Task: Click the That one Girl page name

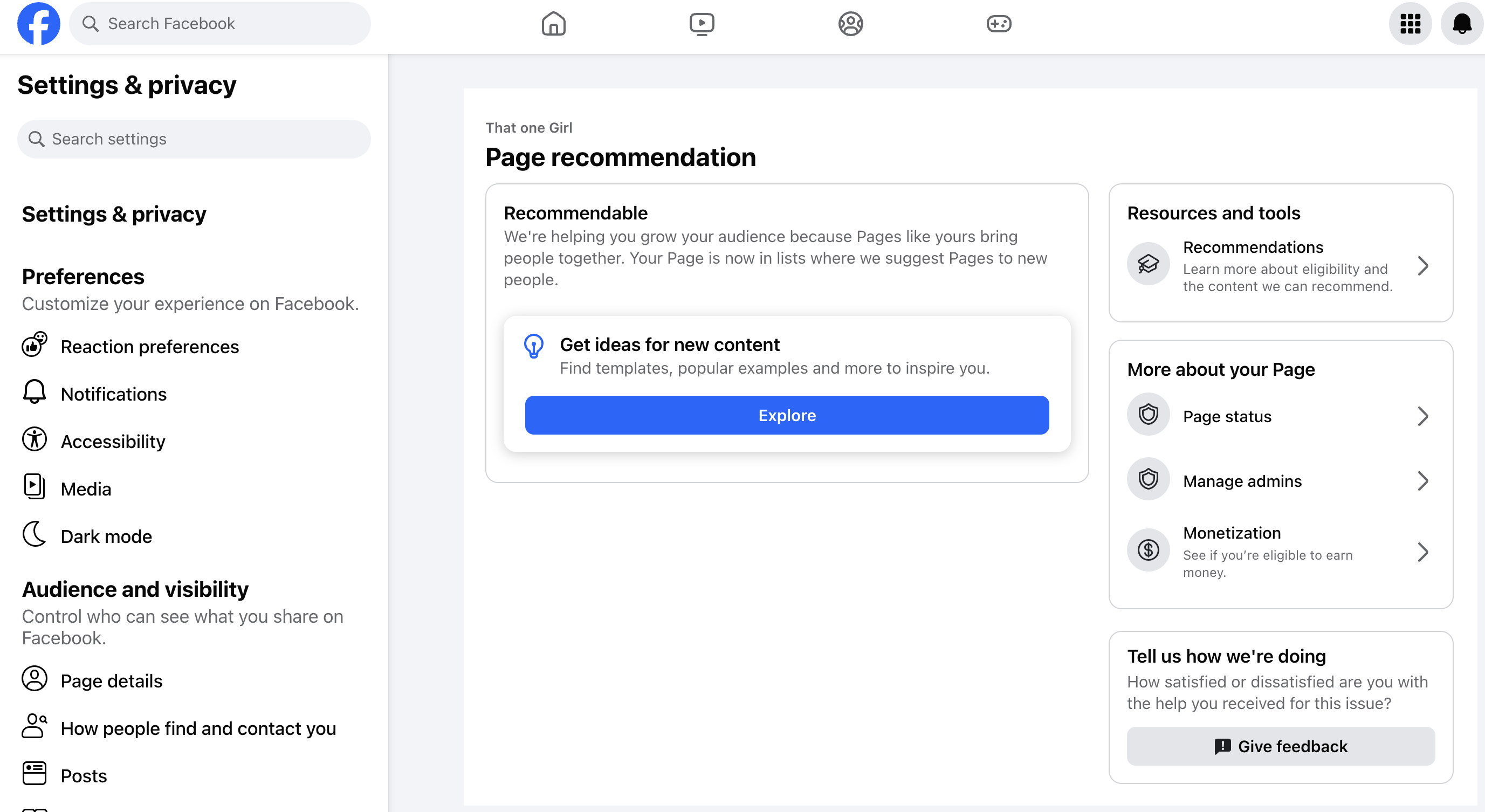Action: (x=528, y=127)
